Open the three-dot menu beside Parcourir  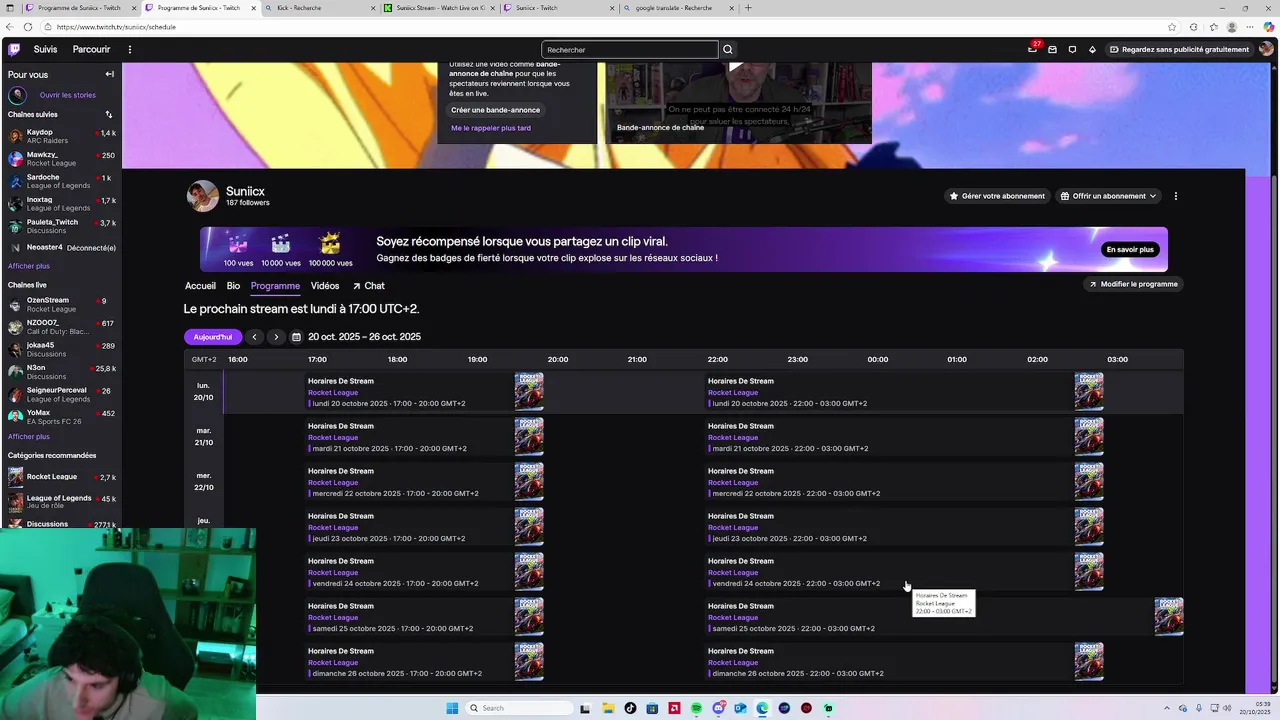pos(129,49)
